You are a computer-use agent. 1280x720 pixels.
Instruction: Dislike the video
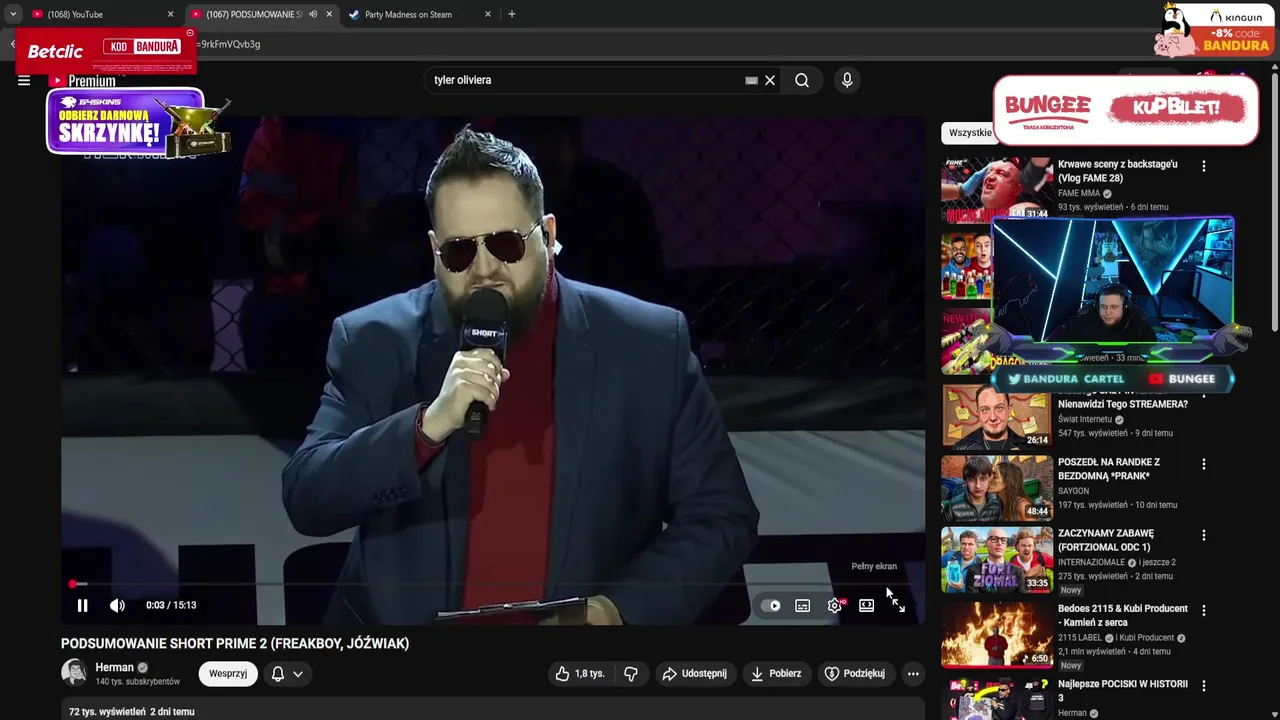(630, 673)
